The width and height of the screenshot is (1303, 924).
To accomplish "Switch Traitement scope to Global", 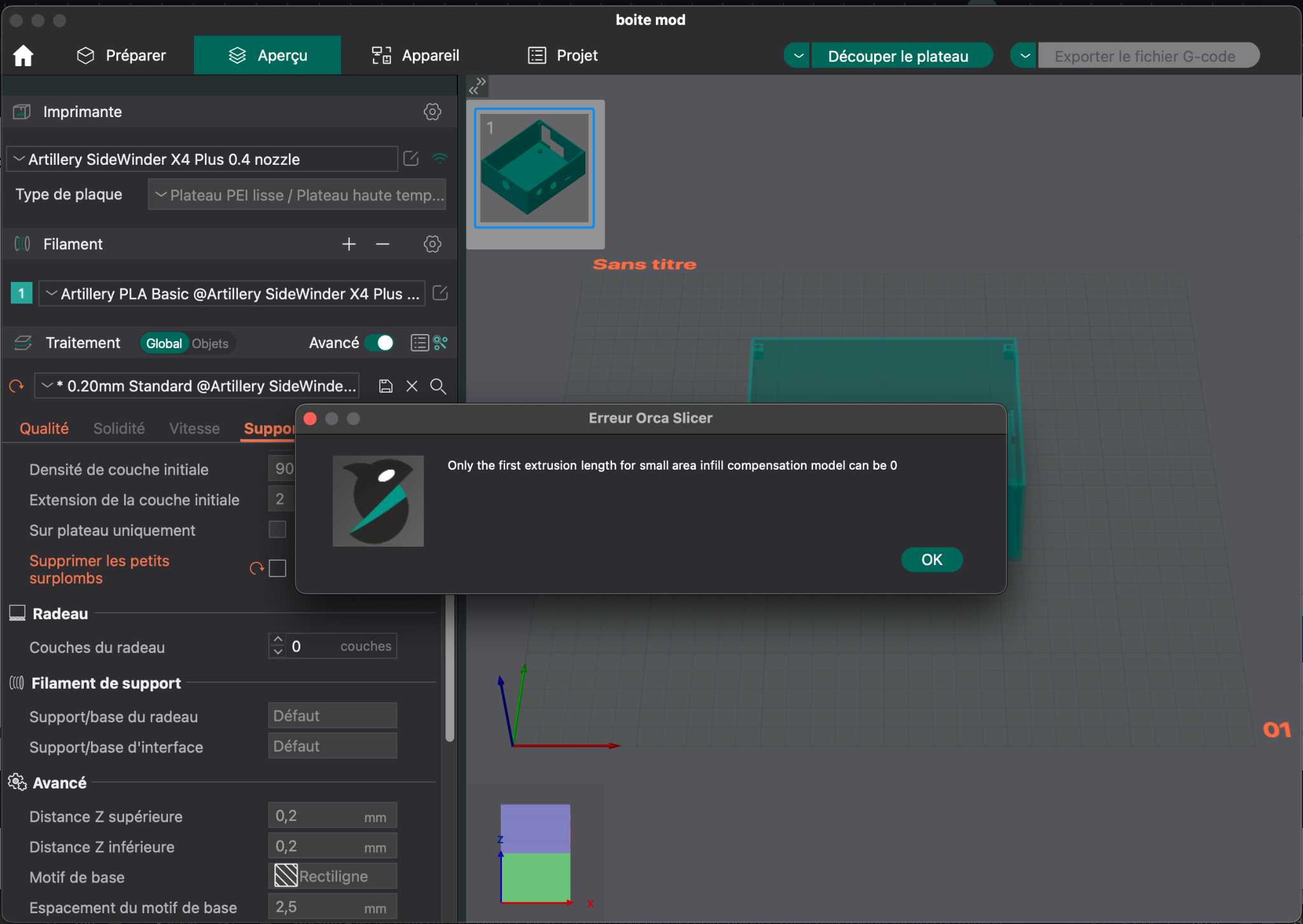I will (x=164, y=344).
